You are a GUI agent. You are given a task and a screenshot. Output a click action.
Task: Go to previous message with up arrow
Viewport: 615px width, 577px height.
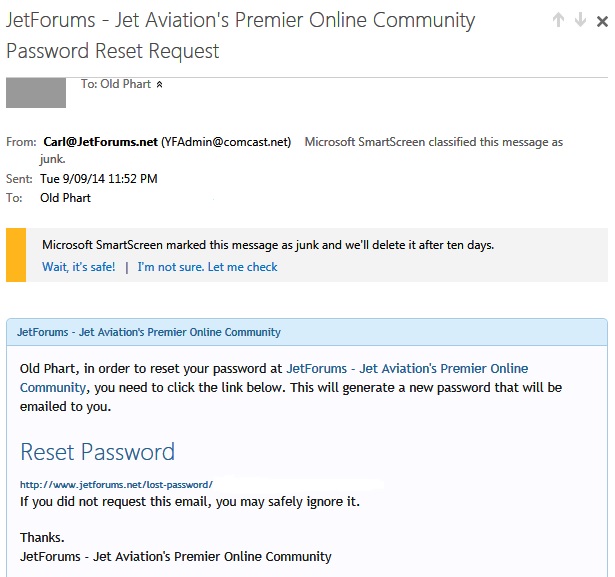558,20
